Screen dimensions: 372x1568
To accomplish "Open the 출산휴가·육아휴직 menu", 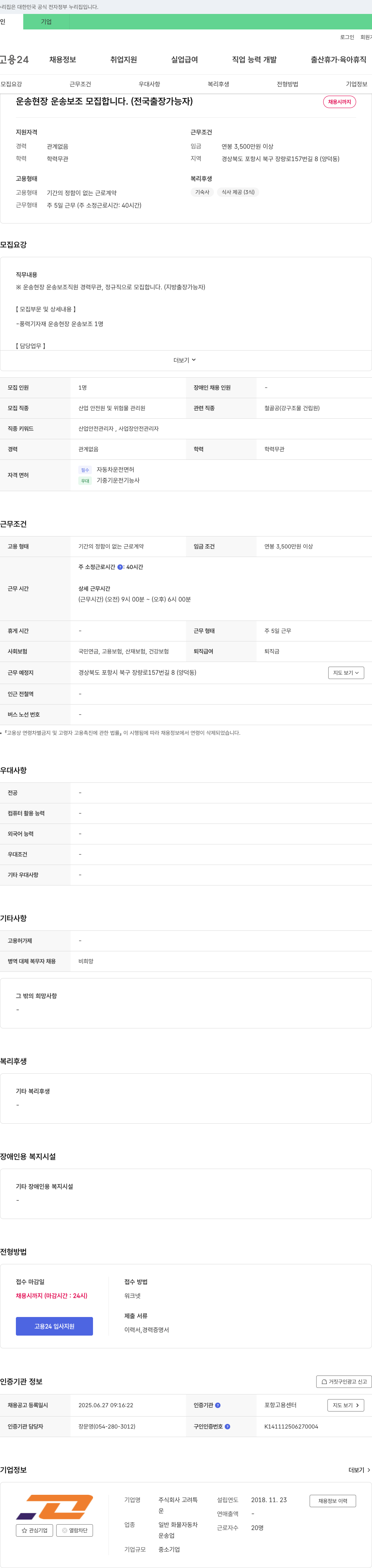I will [339, 60].
